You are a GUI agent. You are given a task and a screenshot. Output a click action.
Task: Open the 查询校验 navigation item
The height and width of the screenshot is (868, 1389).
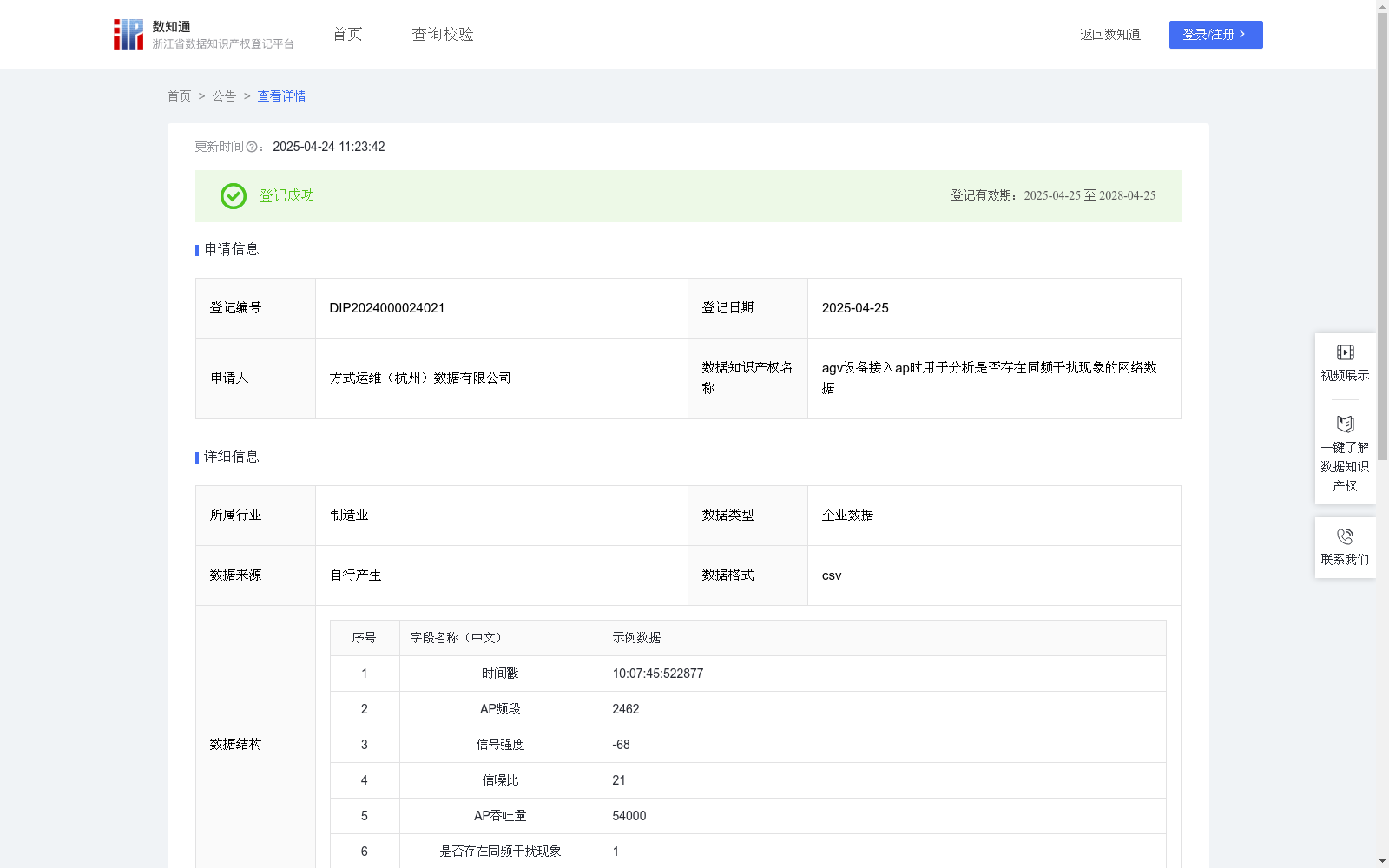coord(443,34)
